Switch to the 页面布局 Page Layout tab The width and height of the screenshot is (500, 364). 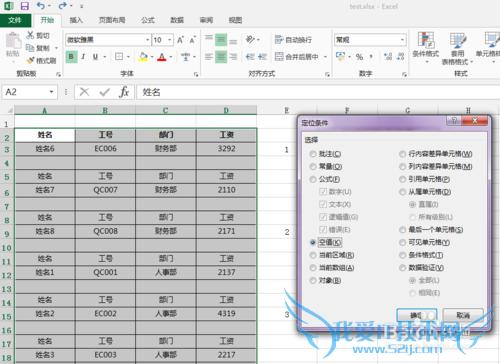coord(112,20)
